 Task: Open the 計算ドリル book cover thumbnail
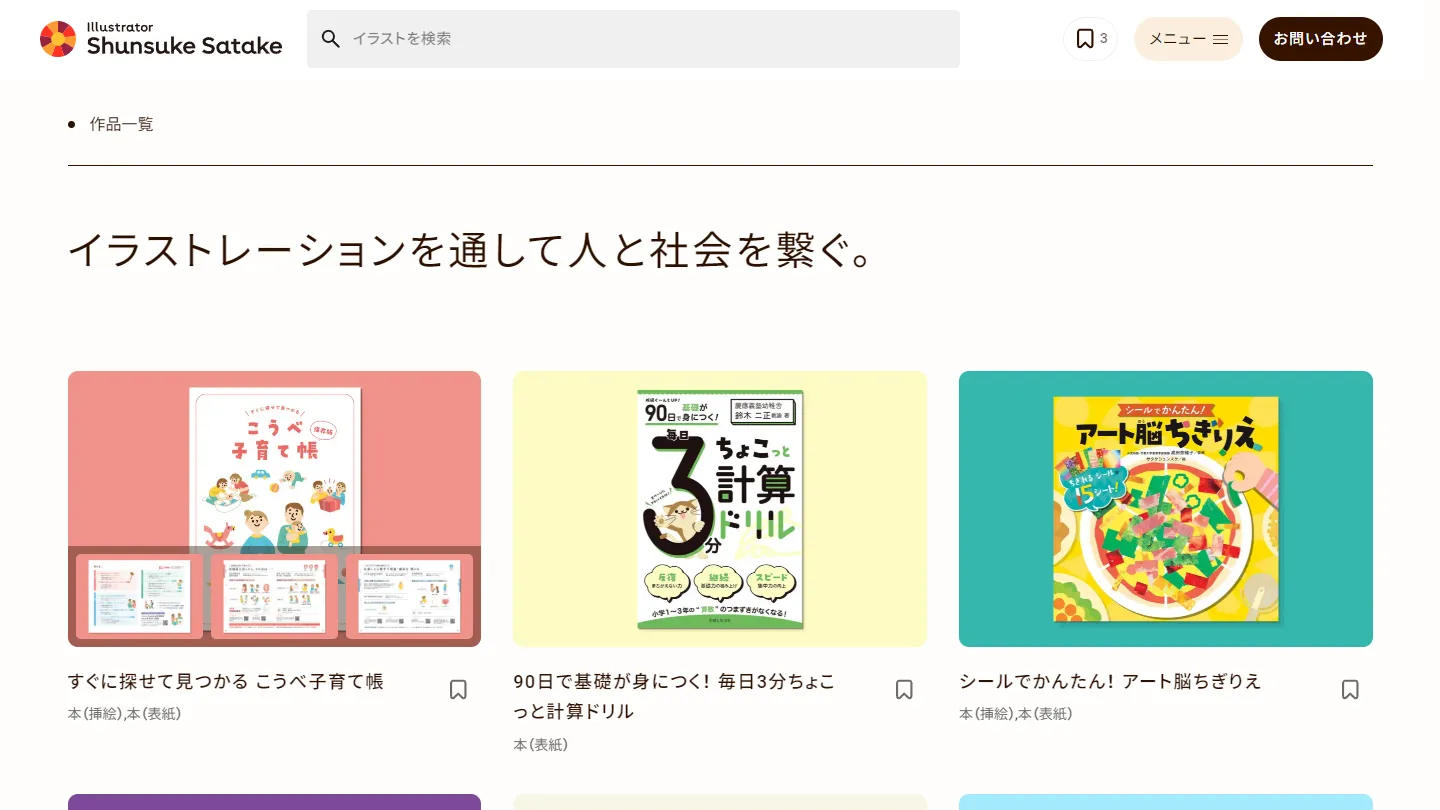click(x=720, y=509)
